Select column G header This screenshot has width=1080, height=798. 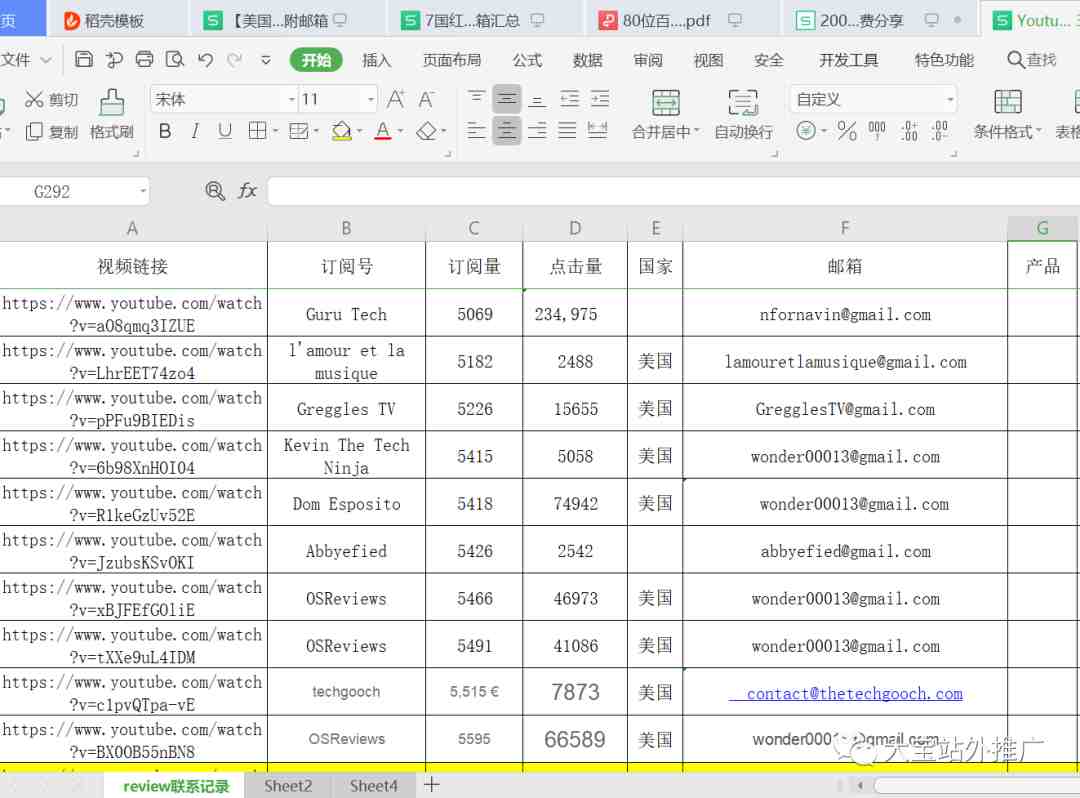(x=1042, y=228)
